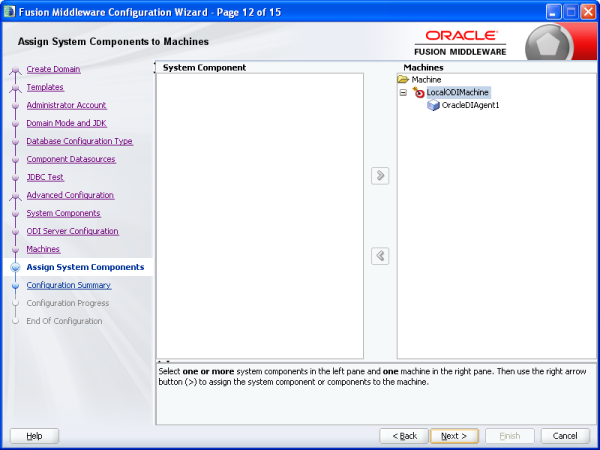Go to Configuration Summary step
Viewport: 600px width, 450px height.
[x=69, y=285]
